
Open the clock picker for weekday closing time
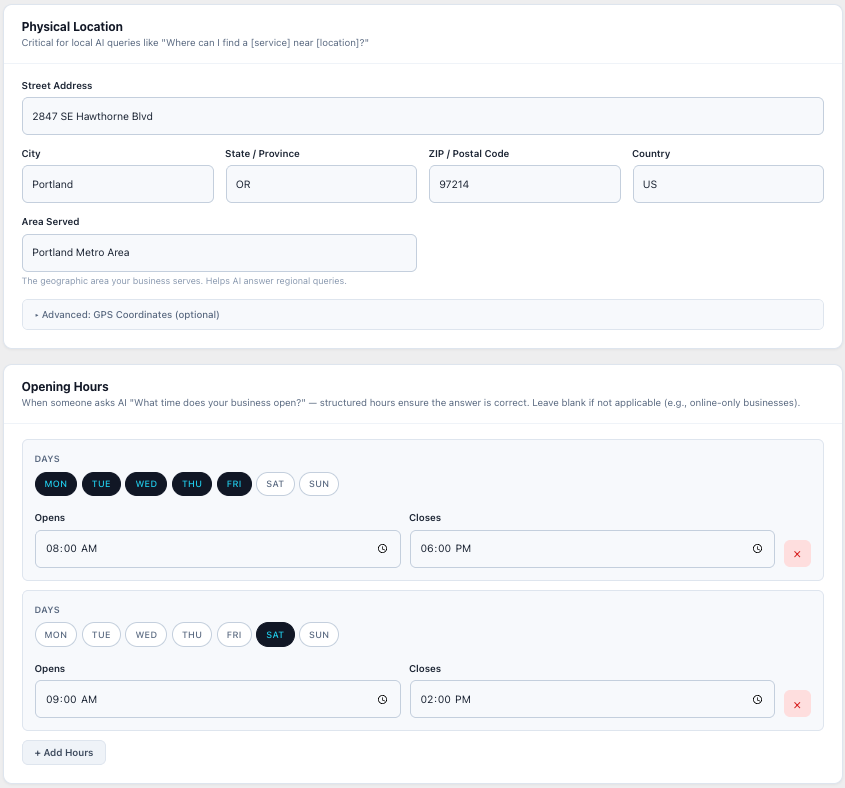(757, 548)
